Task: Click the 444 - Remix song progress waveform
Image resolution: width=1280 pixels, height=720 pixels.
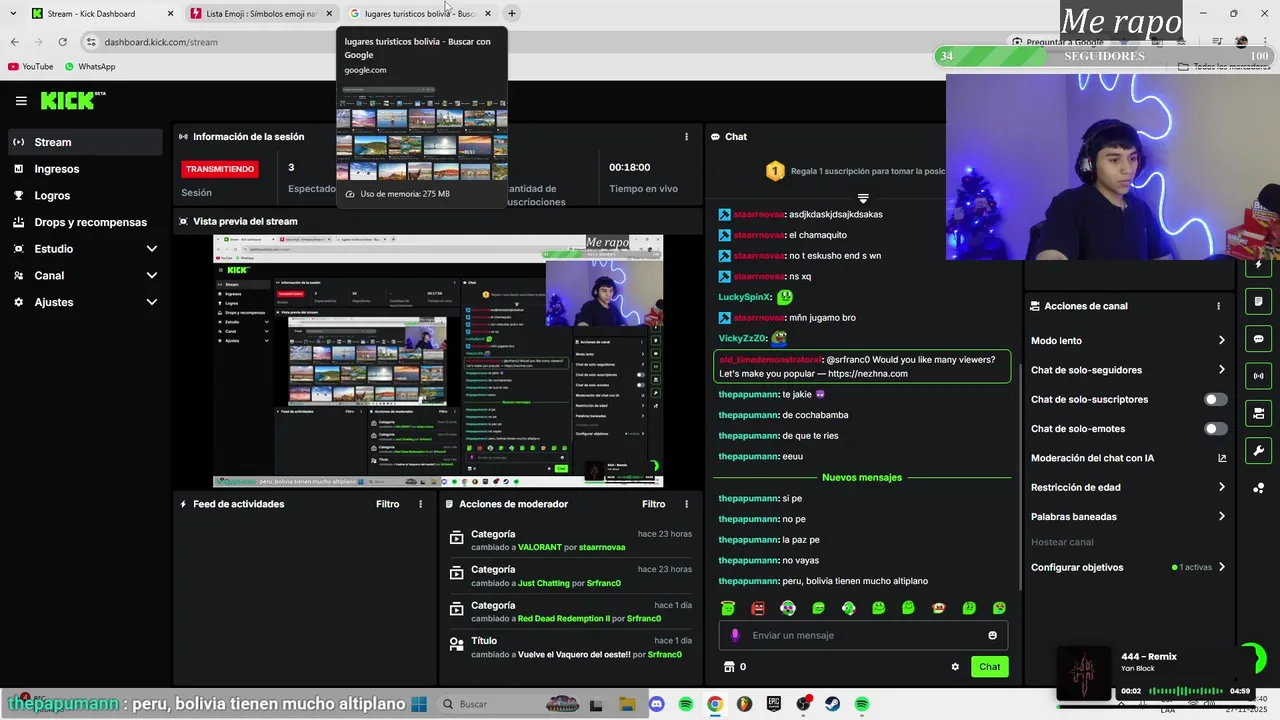Action: tap(1185, 691)
